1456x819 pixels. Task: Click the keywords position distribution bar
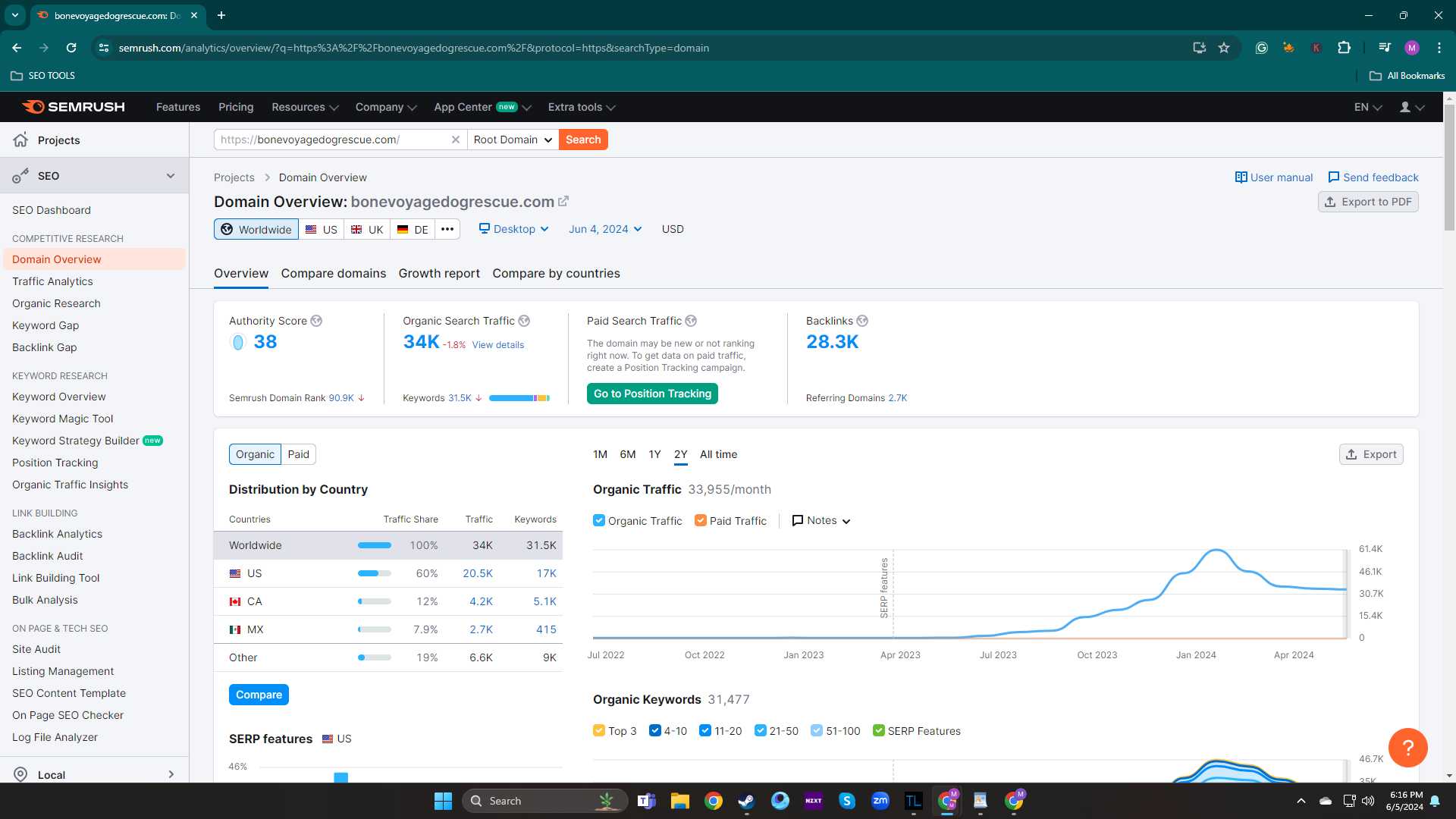click(x=519, y=398)
